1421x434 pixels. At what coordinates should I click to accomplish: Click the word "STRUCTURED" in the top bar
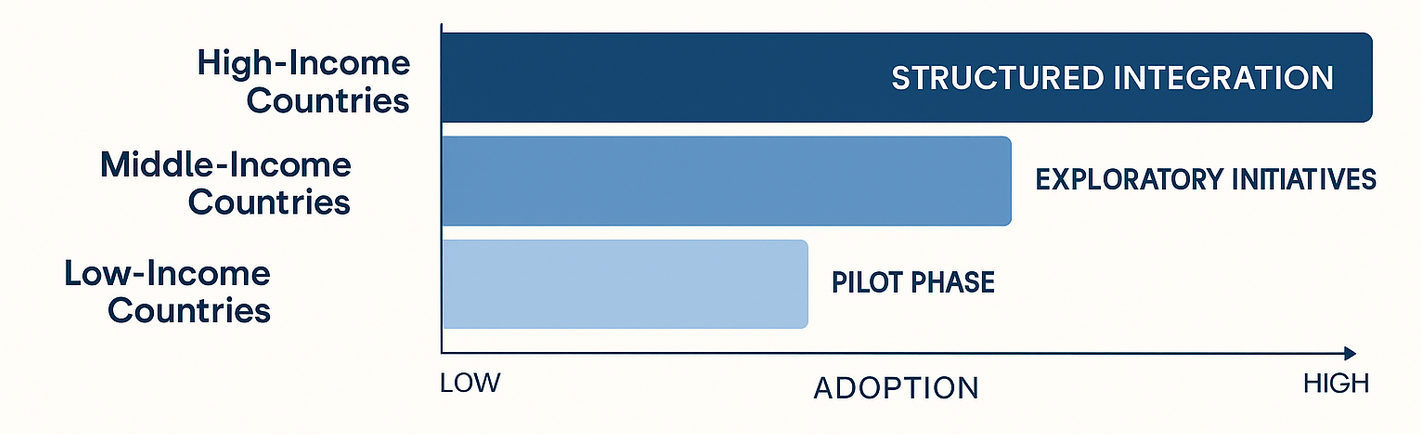992,78
